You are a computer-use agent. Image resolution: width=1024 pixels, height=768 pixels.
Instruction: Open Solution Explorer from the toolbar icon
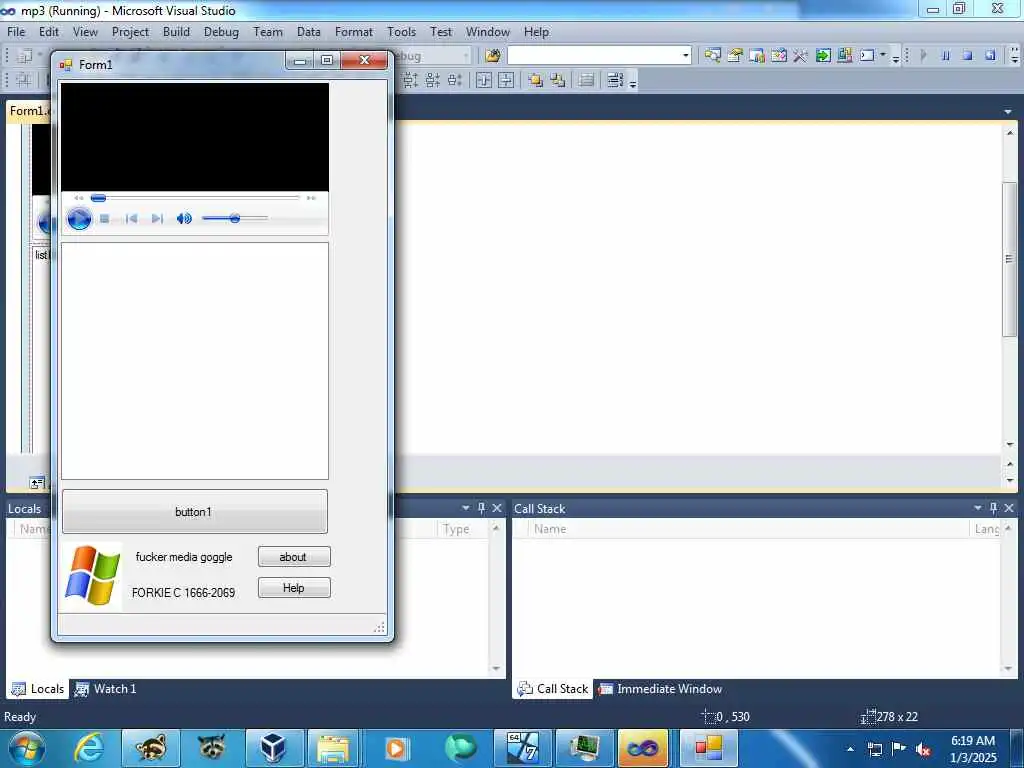click(712, 56)
